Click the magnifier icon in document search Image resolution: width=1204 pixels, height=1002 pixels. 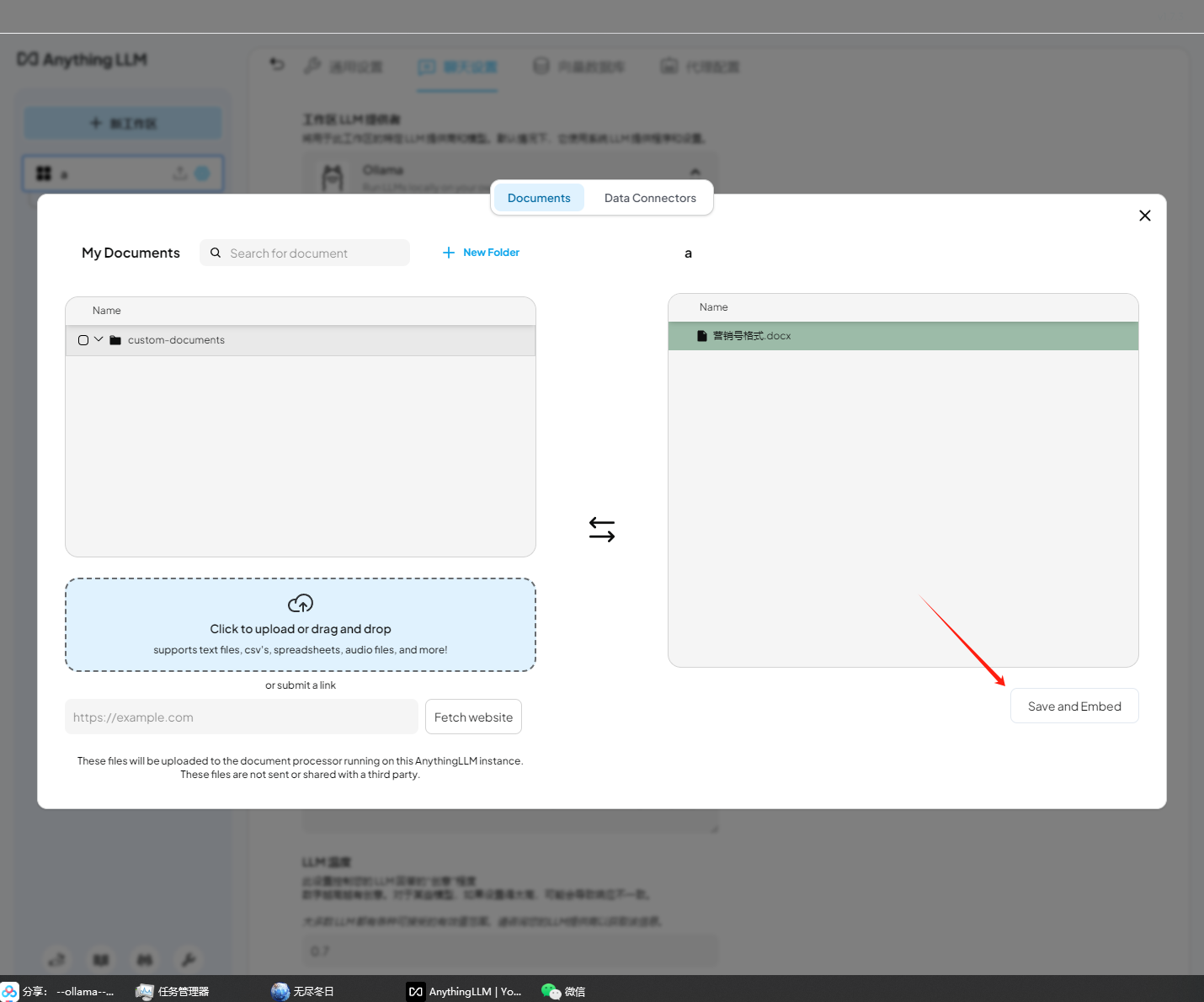[x=216, y=253]
